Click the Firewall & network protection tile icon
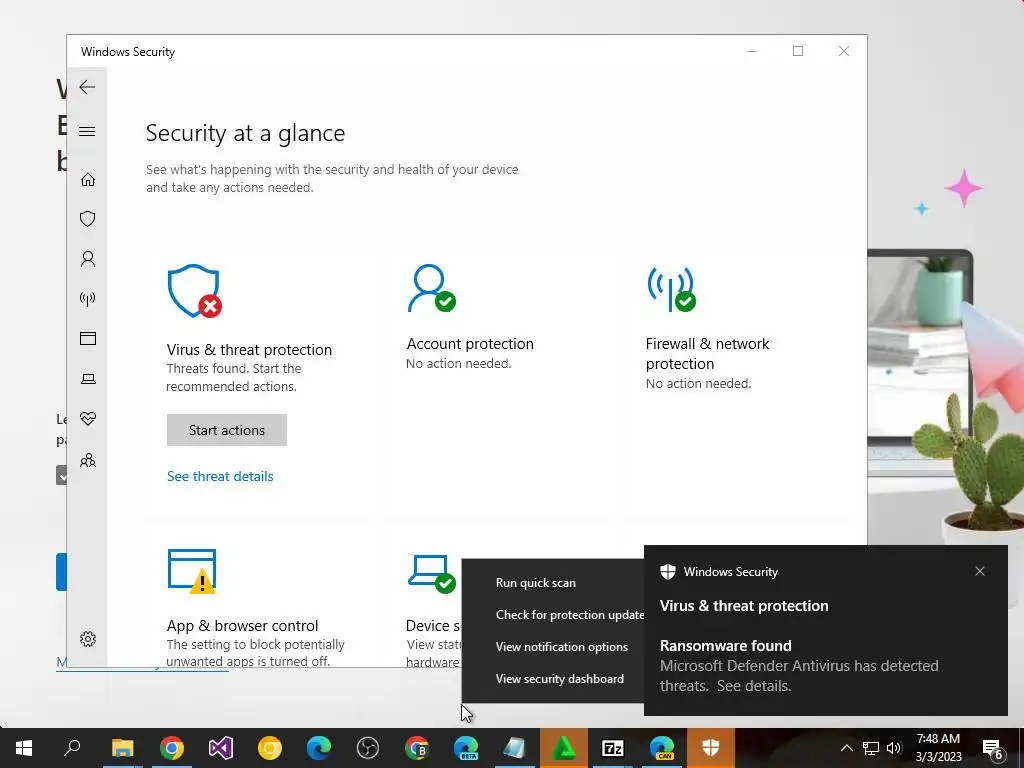 coord(671,289)
